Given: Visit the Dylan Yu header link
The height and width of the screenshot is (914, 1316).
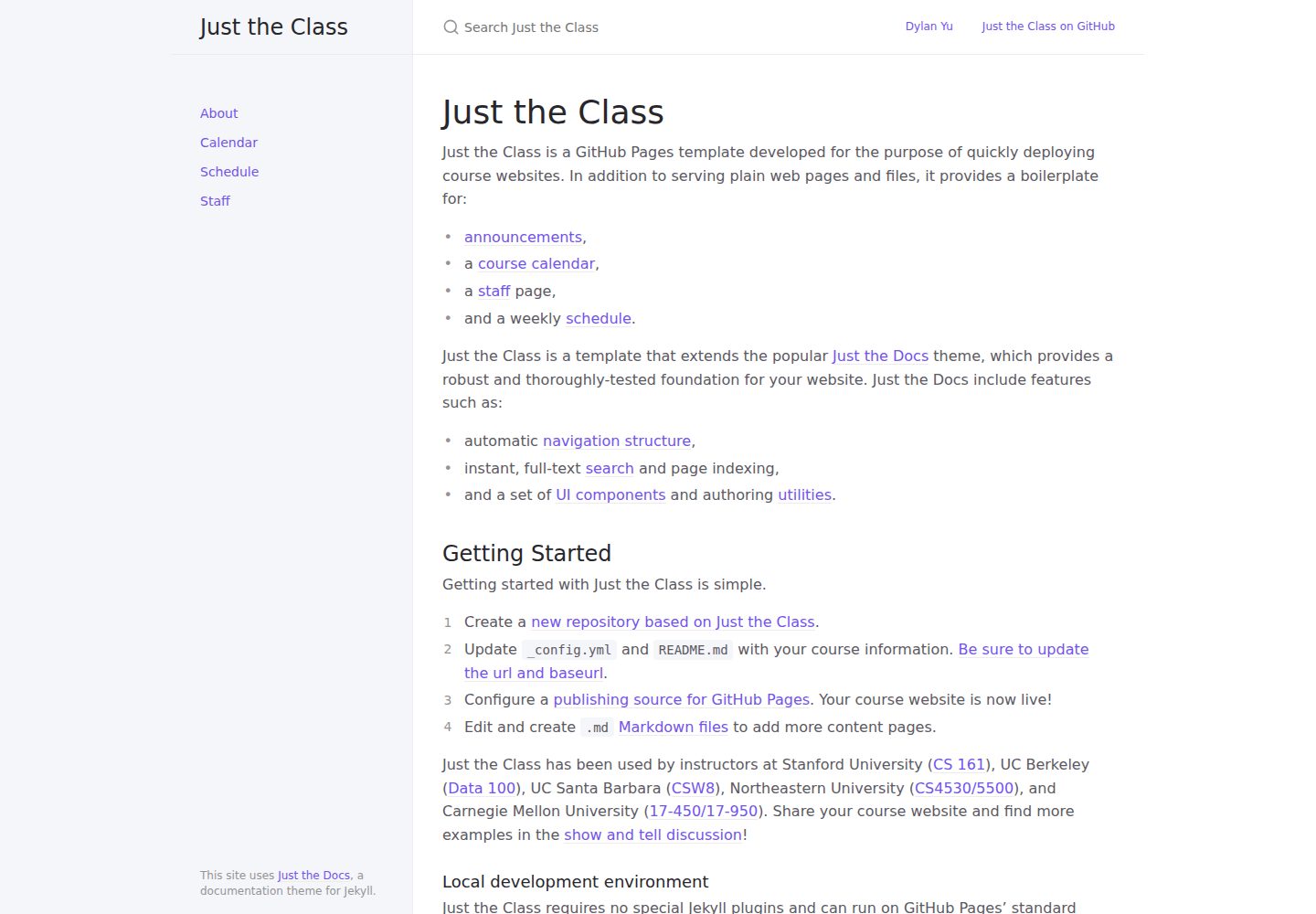Looking at the screenshot, I should (929, 27).
